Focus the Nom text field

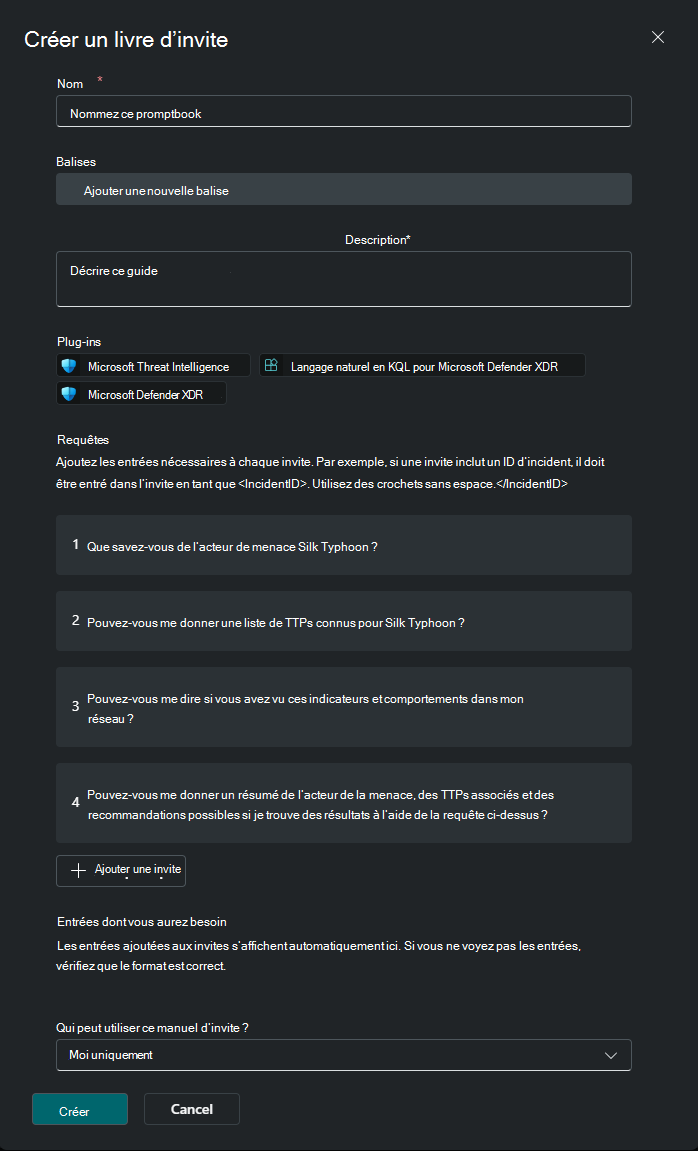click(x=343, y=112)
